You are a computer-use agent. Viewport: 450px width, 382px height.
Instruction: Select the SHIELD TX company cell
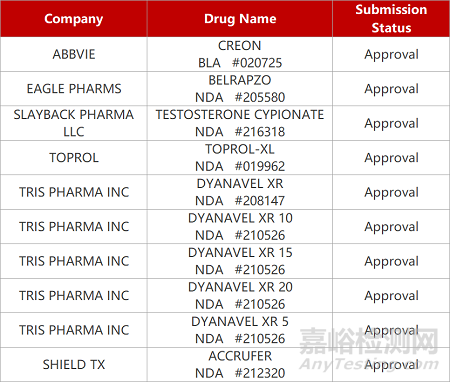(x=74, y=365)
